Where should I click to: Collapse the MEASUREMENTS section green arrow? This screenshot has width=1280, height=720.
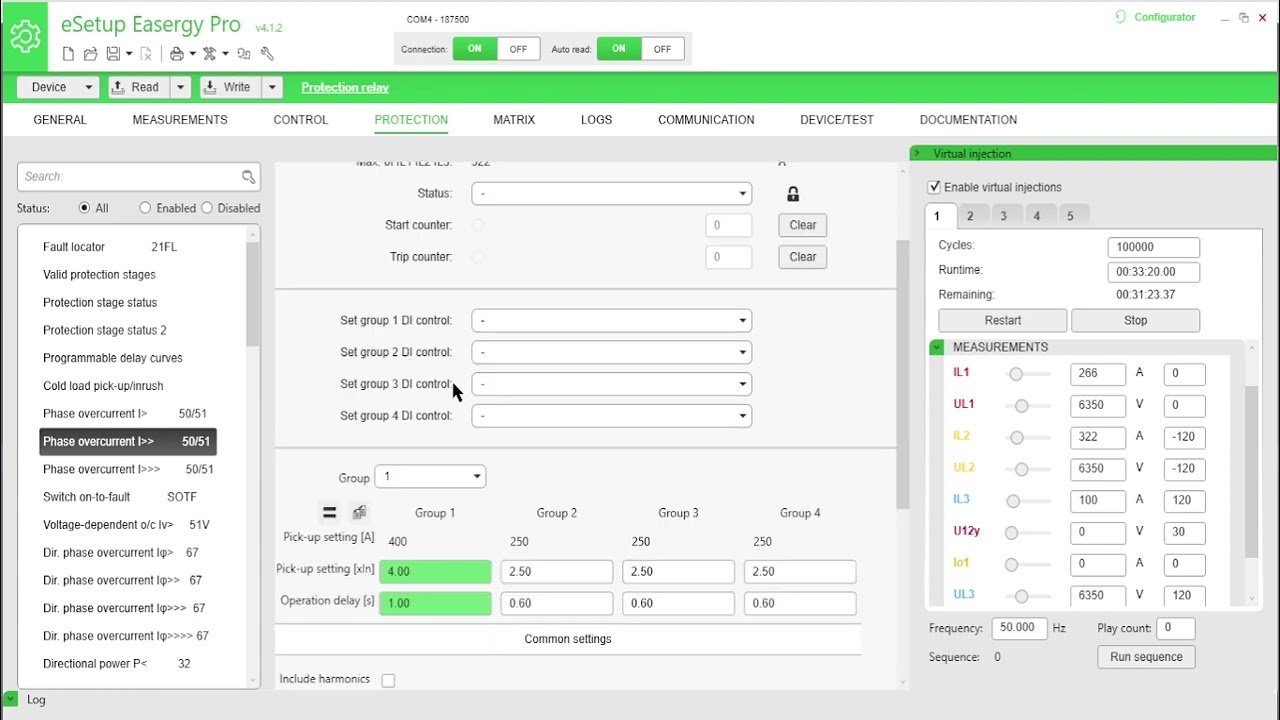click(937, 347)
